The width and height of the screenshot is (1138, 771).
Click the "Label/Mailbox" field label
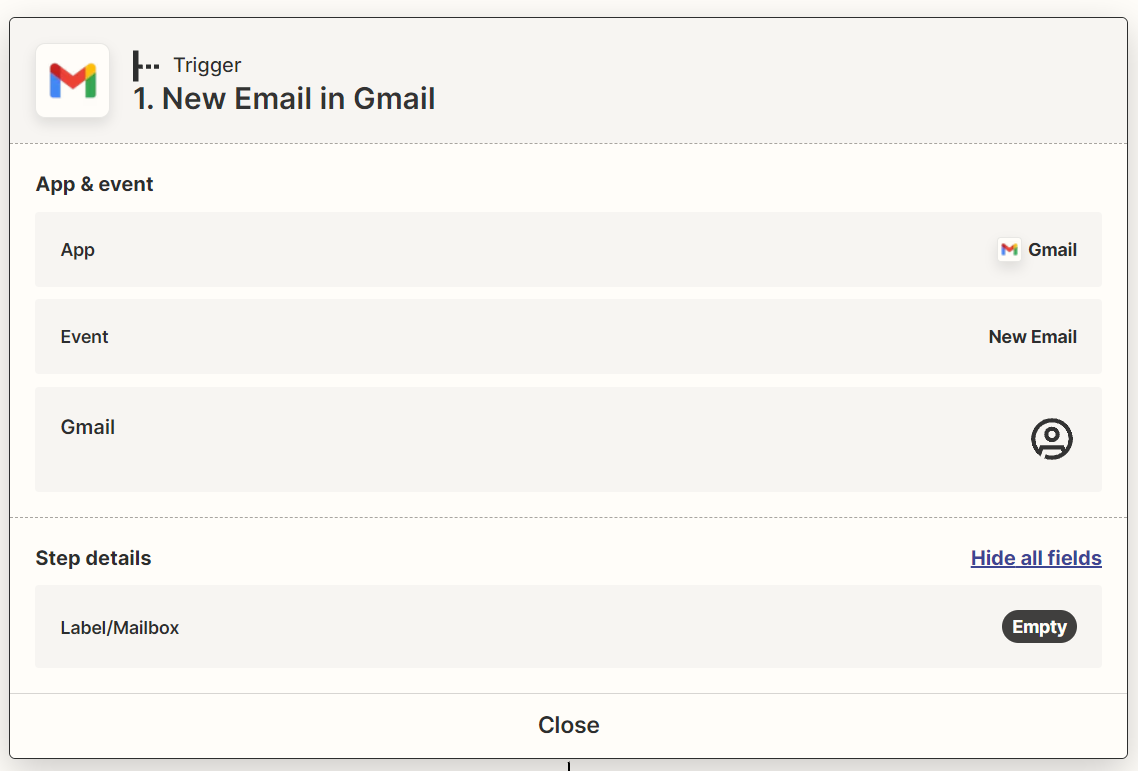[120, 628]
